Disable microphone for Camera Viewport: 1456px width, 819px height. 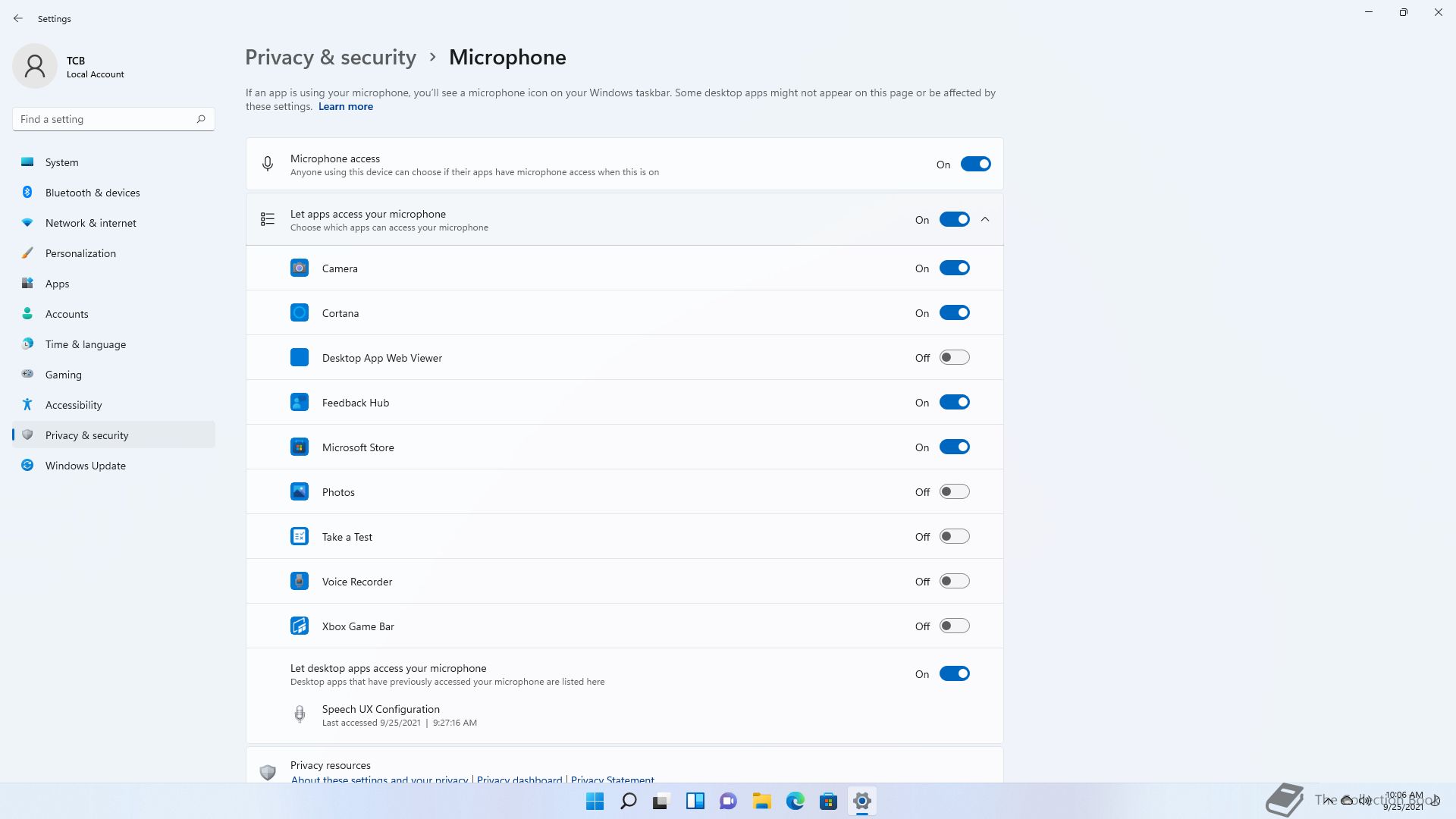(x=954, y=268)
